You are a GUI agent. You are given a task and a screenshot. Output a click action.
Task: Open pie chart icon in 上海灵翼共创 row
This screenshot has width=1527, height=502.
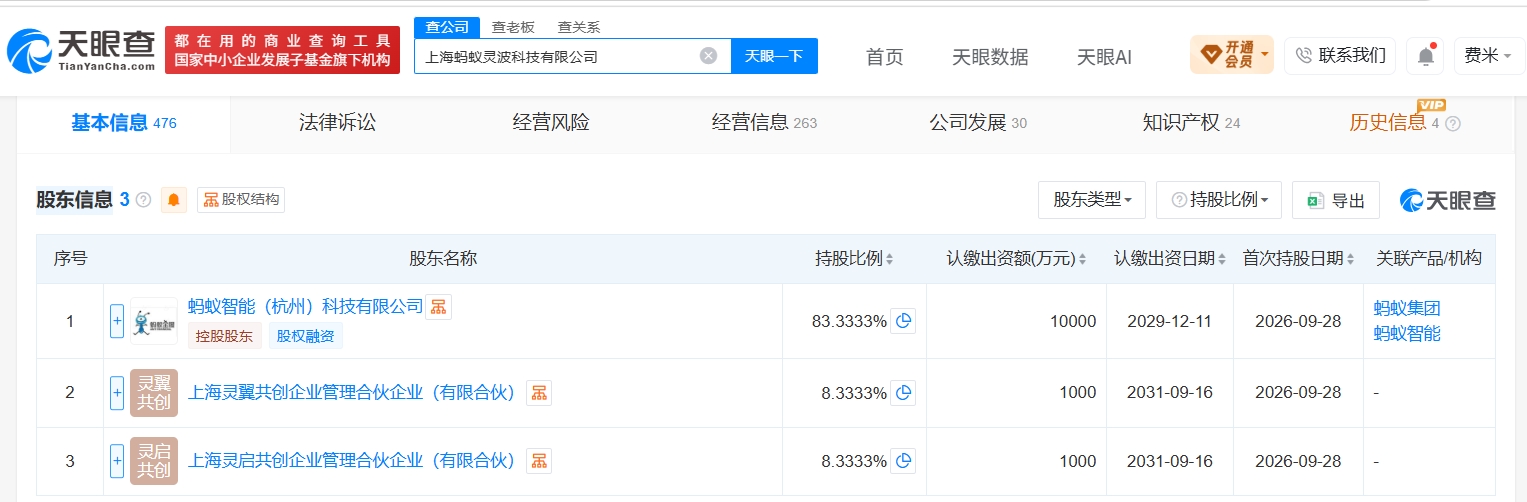(903, 393)
